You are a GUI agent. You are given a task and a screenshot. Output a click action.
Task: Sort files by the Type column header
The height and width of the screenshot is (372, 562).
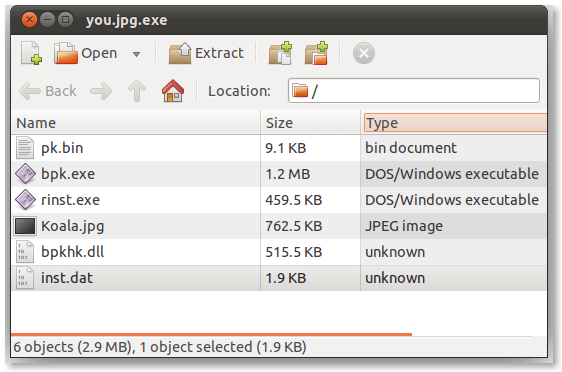(455, 123)
